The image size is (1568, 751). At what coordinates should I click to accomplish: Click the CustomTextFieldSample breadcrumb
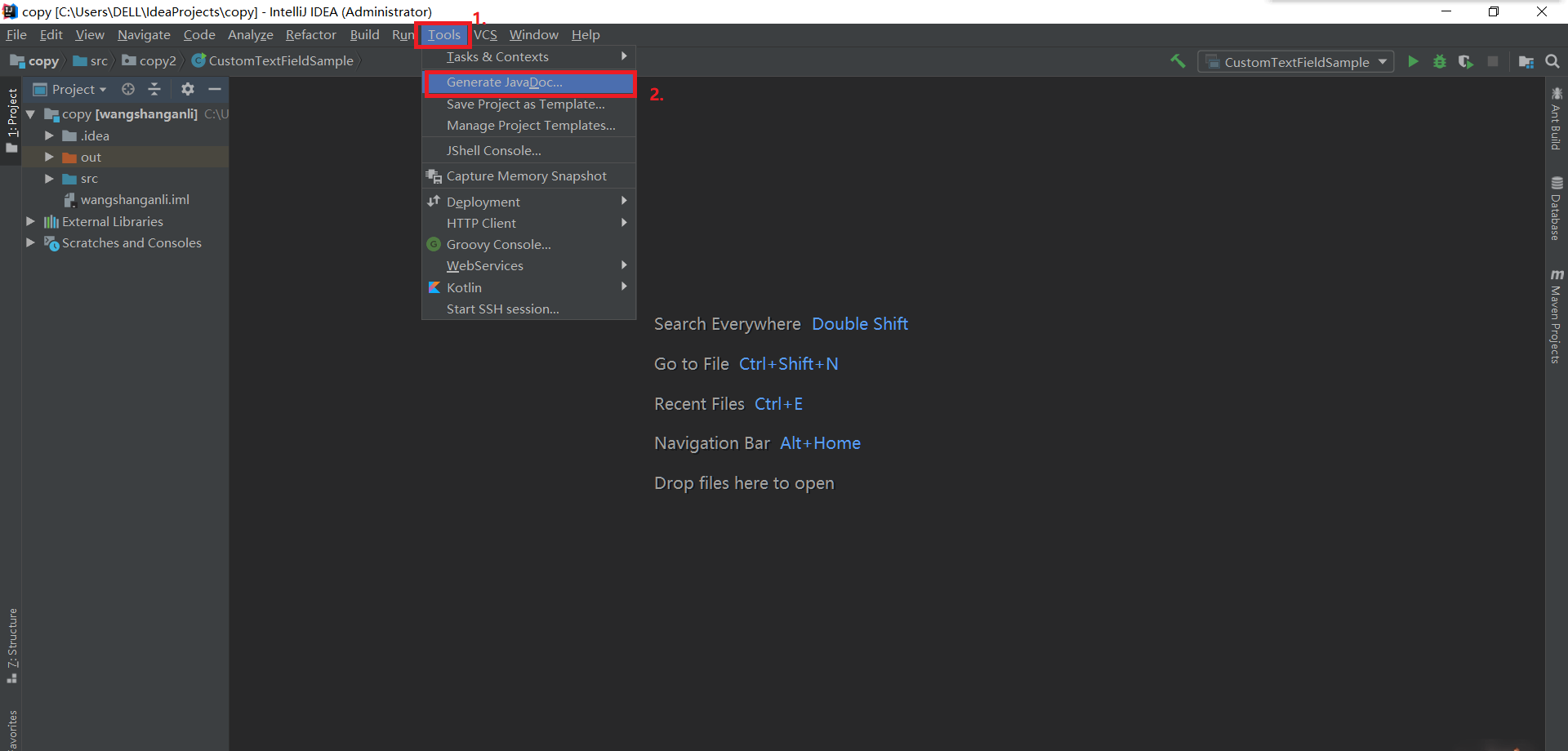[x=273, y=61]
